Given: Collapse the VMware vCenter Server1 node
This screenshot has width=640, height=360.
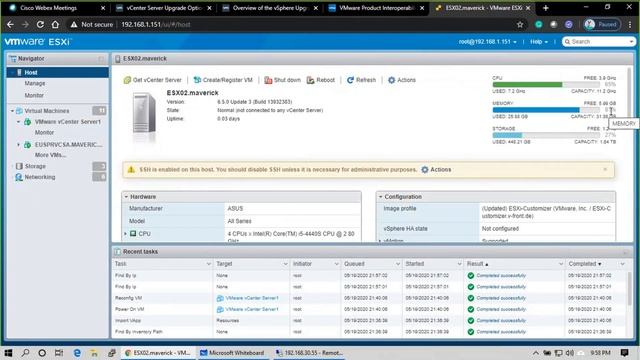Looking at the screenshot, I should point(18,122).
